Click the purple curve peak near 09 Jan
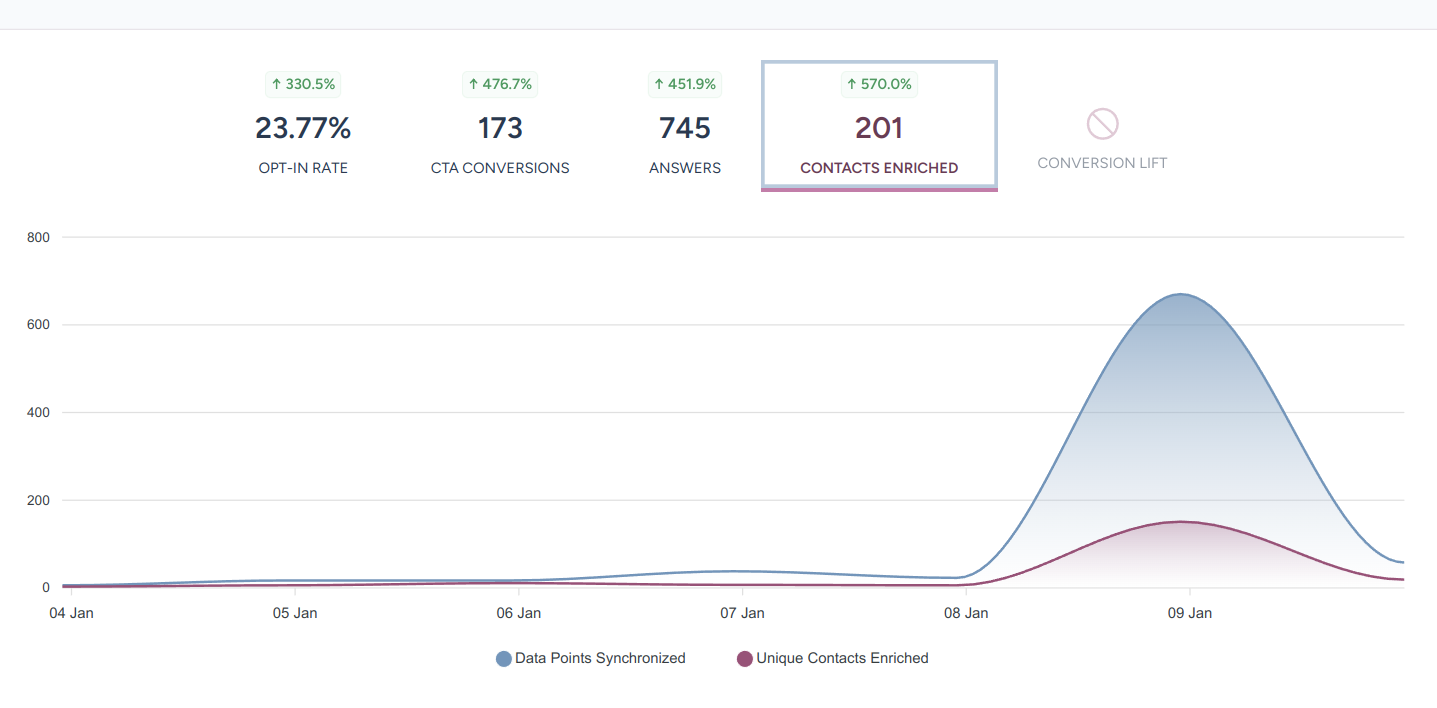The width and height of the screenshot is (1437, 708). click(x=1181, y=521)
